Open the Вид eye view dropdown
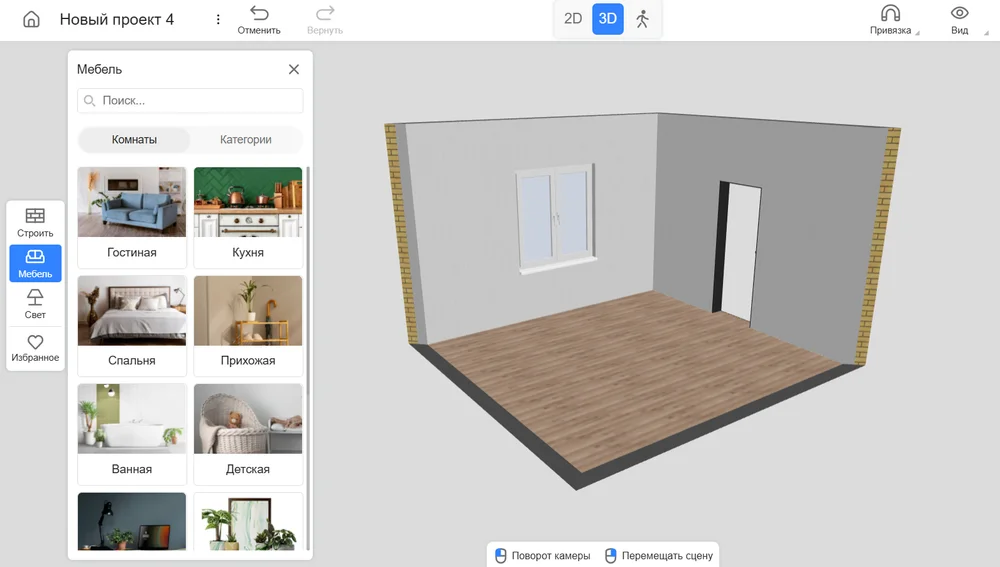The height and width of the screenshot is (567, 1000). [x=959, y=20]
